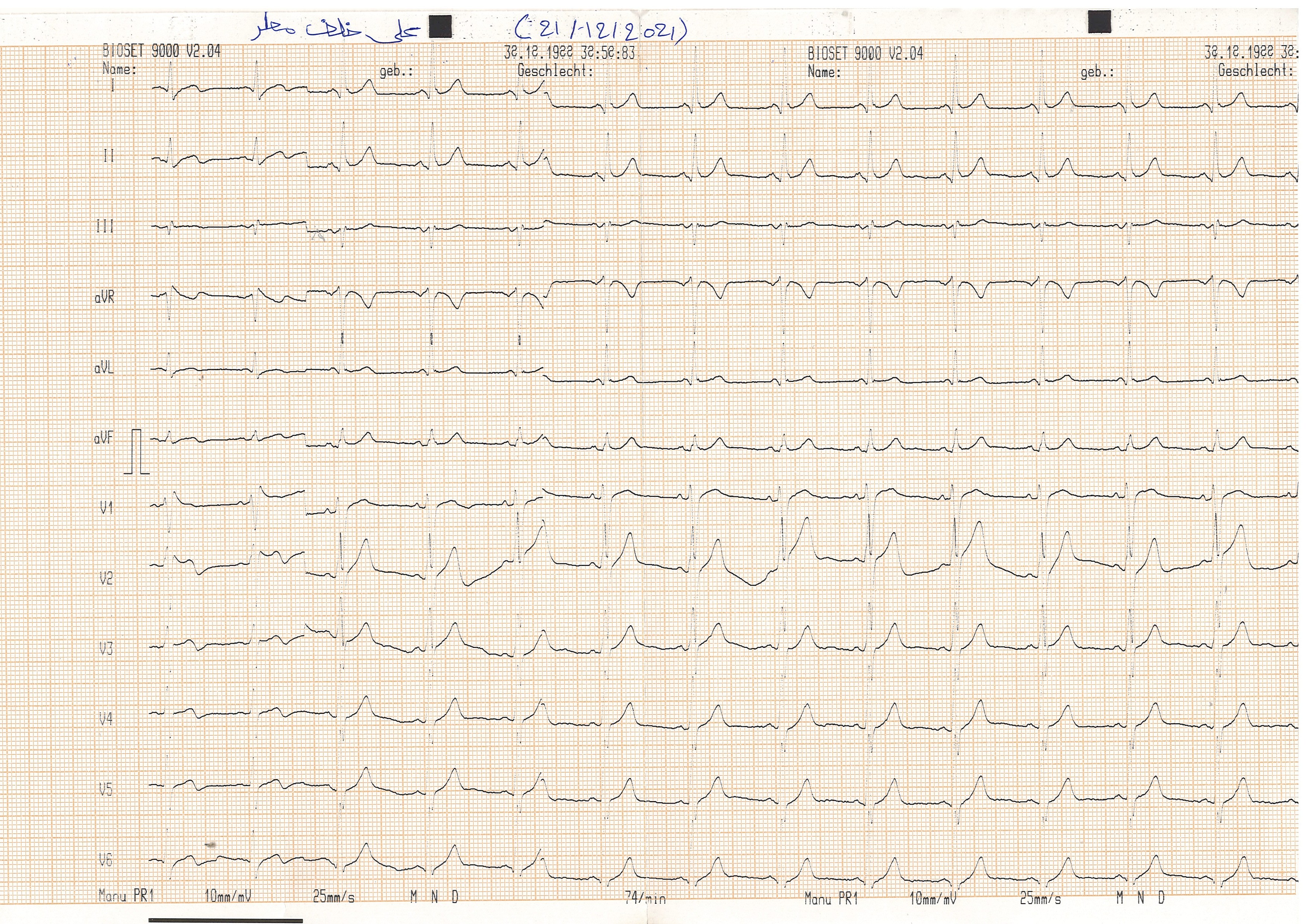Click the right black square marker at top
Image resolution: width=1307 pixels, height=924 pixels.
tap(1099, 22)
